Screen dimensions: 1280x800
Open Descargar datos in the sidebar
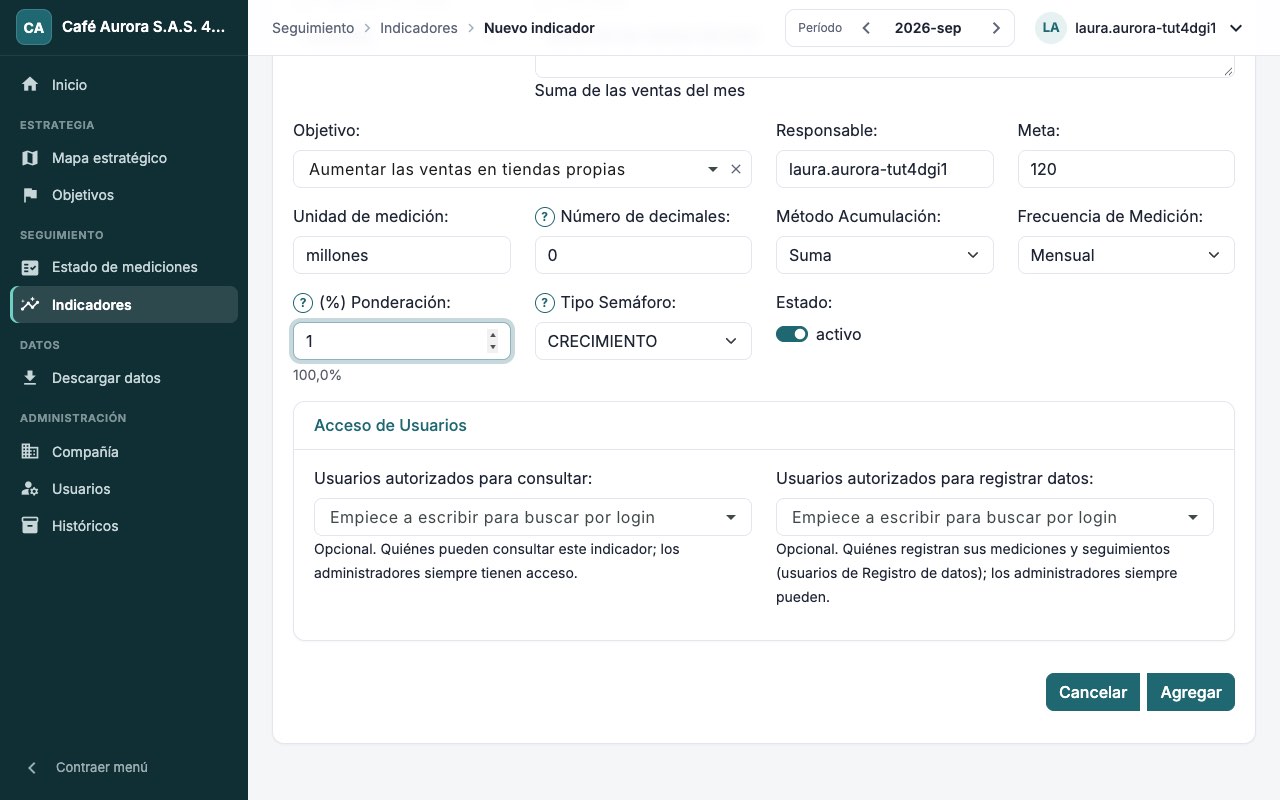coord(124,378)
